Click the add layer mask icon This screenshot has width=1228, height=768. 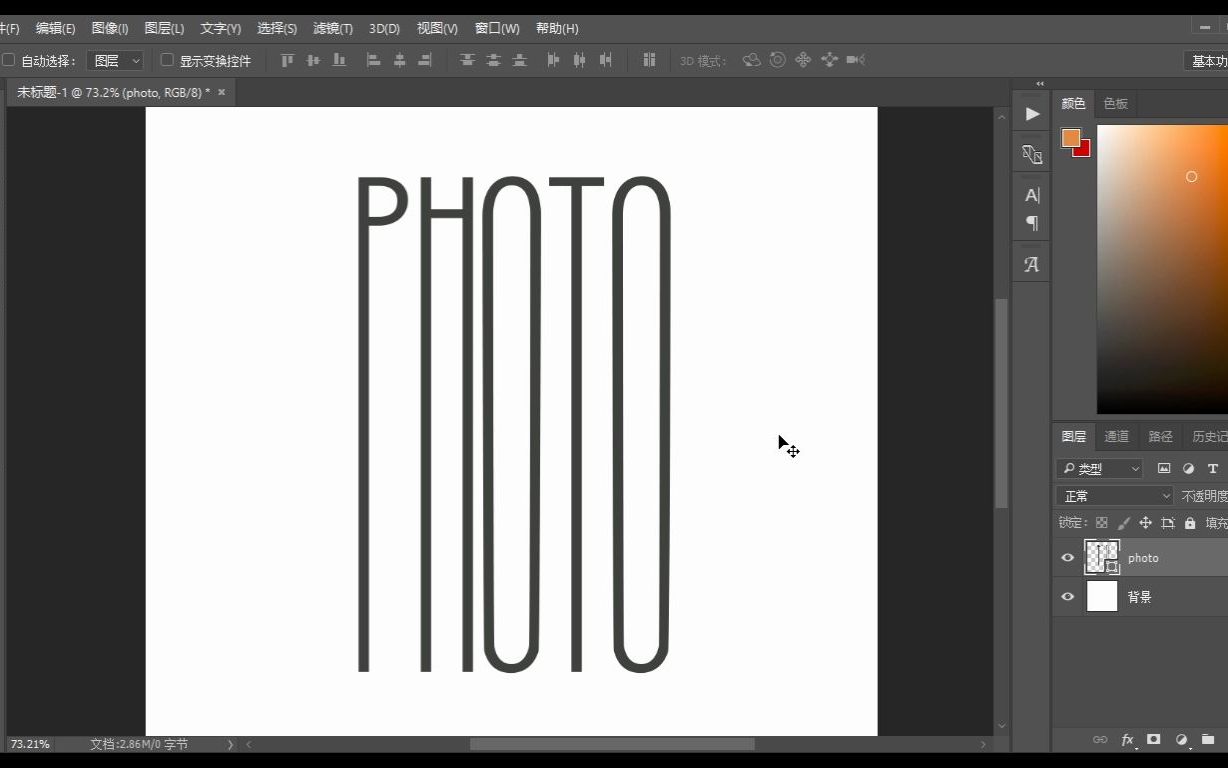pos(1153,740)
